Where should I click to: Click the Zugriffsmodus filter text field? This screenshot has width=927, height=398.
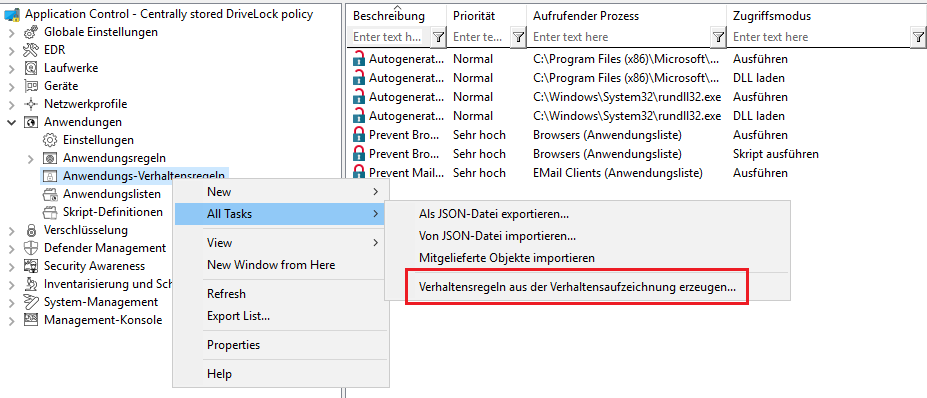tap(819, 37)
